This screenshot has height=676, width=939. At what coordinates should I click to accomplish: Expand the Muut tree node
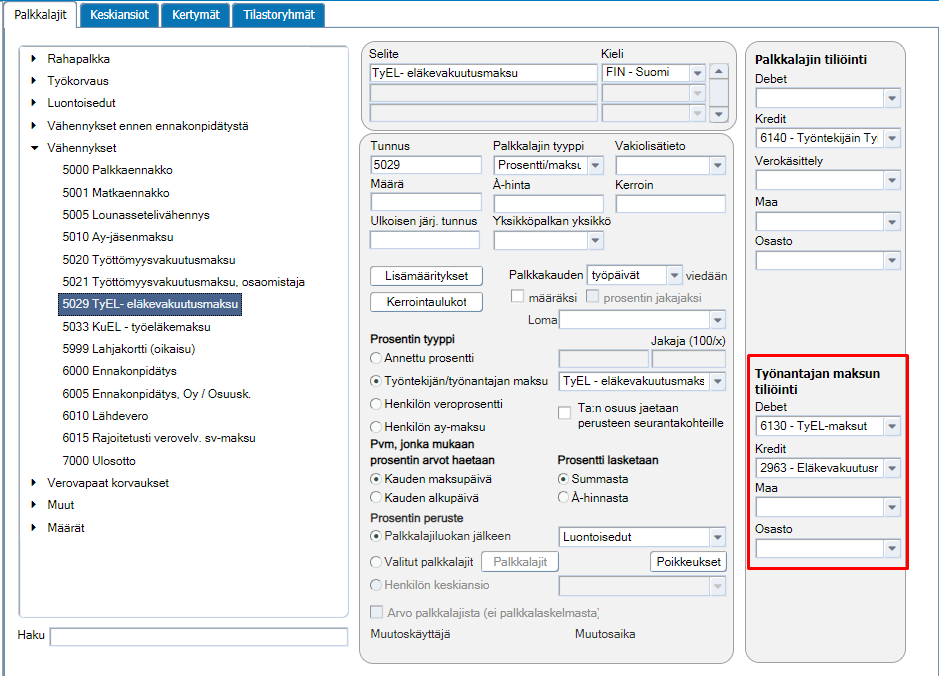[34, 505]
